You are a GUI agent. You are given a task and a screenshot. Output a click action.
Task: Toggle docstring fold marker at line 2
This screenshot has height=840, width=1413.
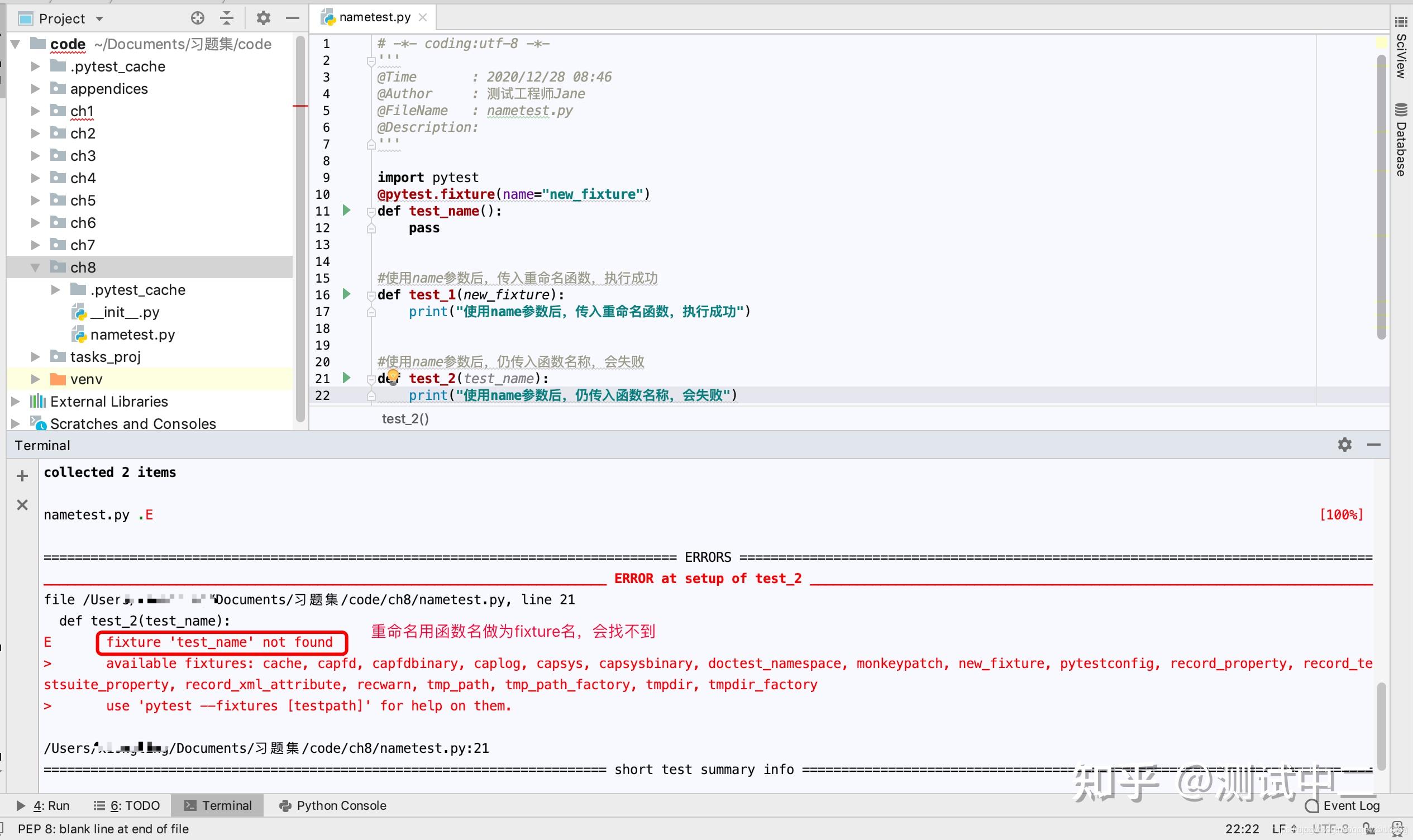(371, 60)
